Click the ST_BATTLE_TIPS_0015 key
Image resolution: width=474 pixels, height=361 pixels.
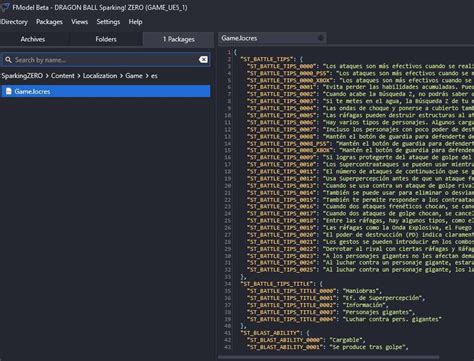click(282, 200)
